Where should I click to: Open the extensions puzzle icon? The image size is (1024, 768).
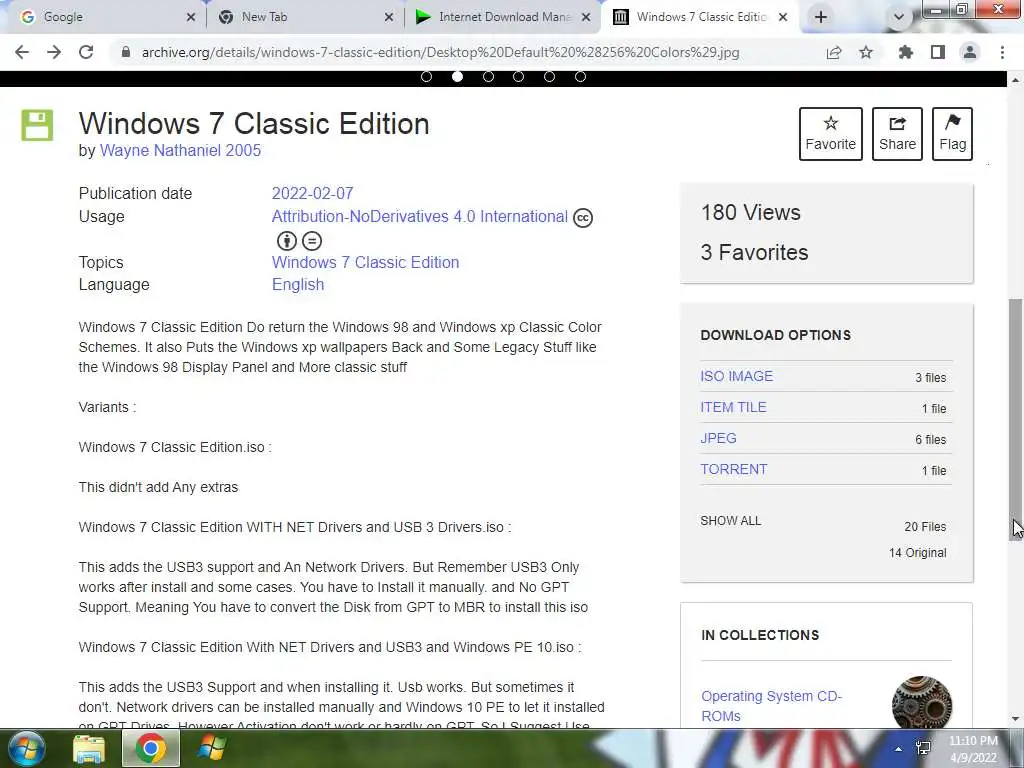(x=906, y=52)
